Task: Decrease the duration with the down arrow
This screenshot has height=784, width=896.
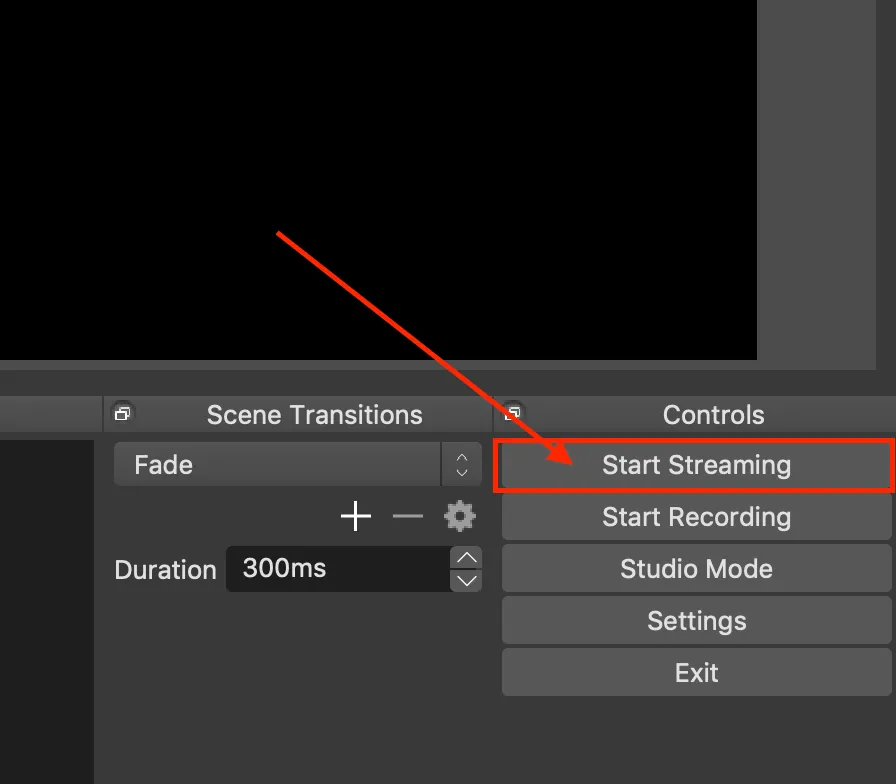Action: (x=465, y=580)
